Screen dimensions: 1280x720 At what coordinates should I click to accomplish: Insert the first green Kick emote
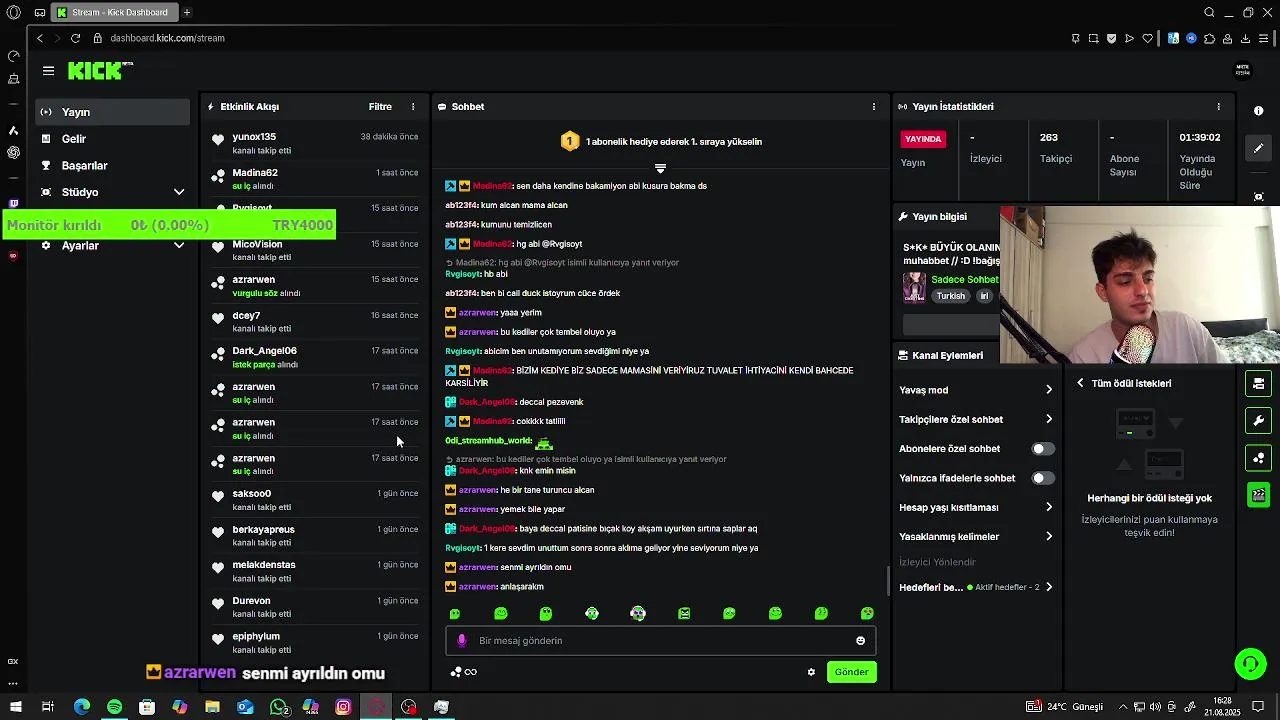click(x=455, y=614)
